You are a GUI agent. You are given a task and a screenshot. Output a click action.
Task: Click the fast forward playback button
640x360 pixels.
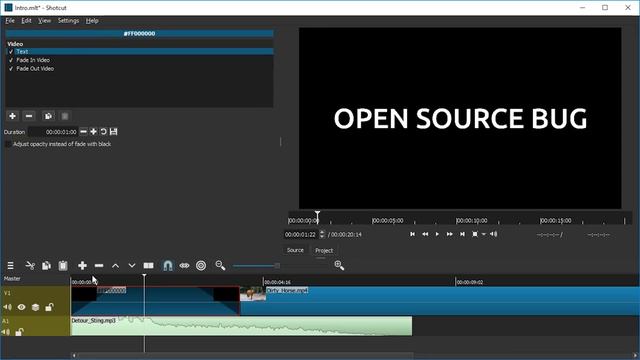click(449, 234)
